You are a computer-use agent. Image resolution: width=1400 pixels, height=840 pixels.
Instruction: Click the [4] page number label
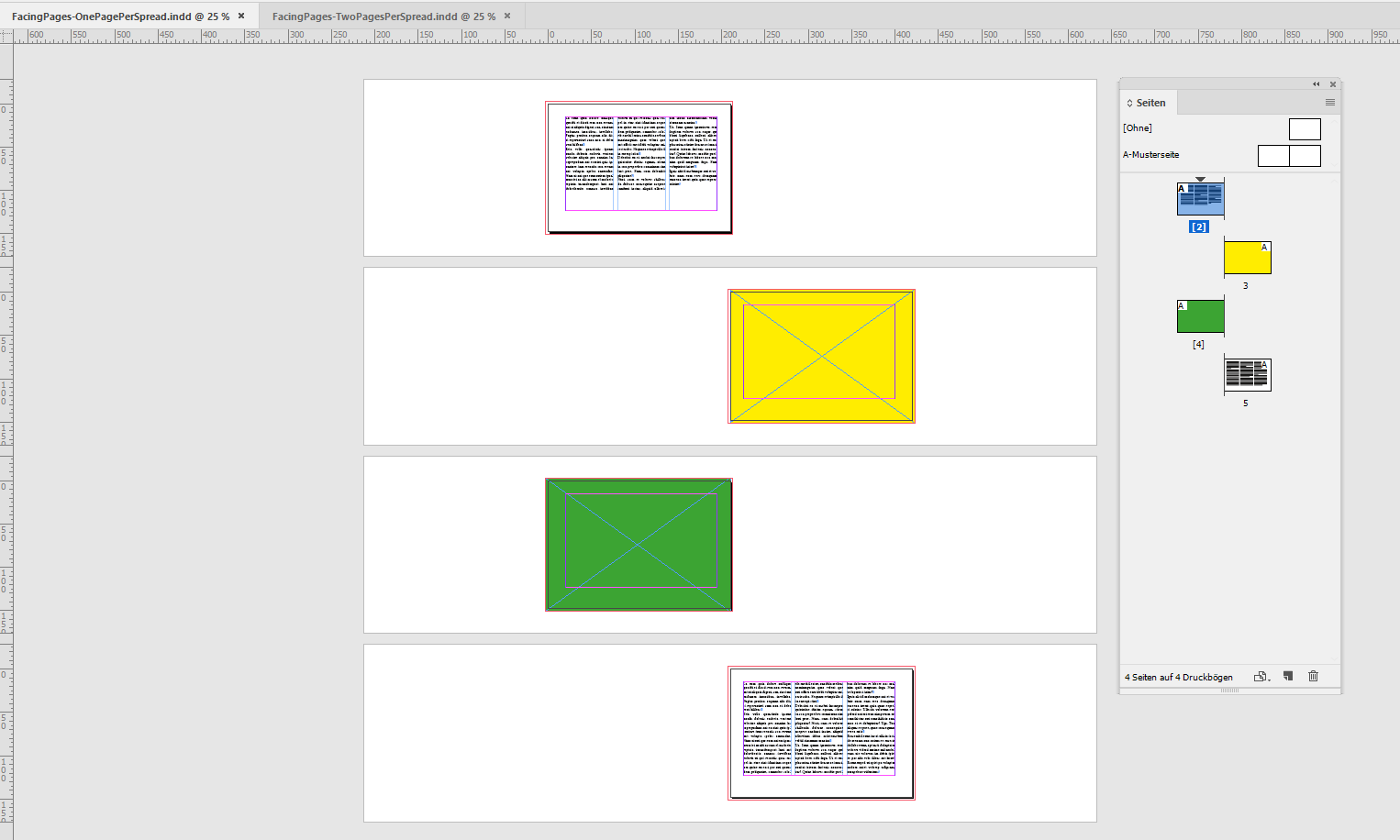click(x=1198, y=345)
